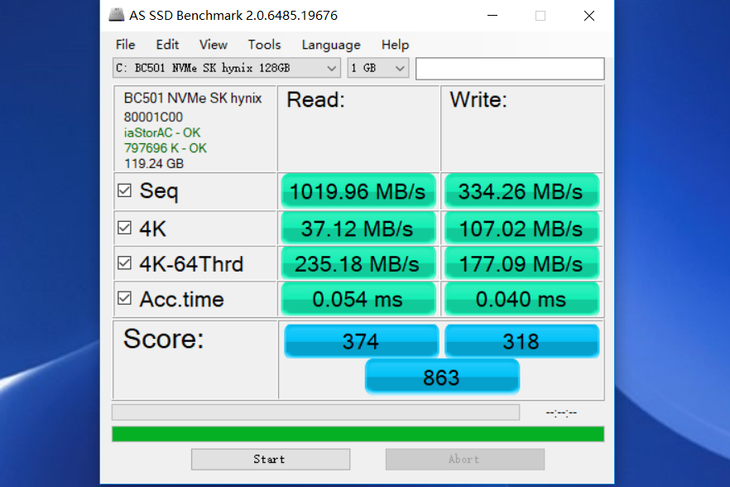Click the total score 863
Image resolution: width=730 pixels, height=487 pixels.
[x=442, y=377]
